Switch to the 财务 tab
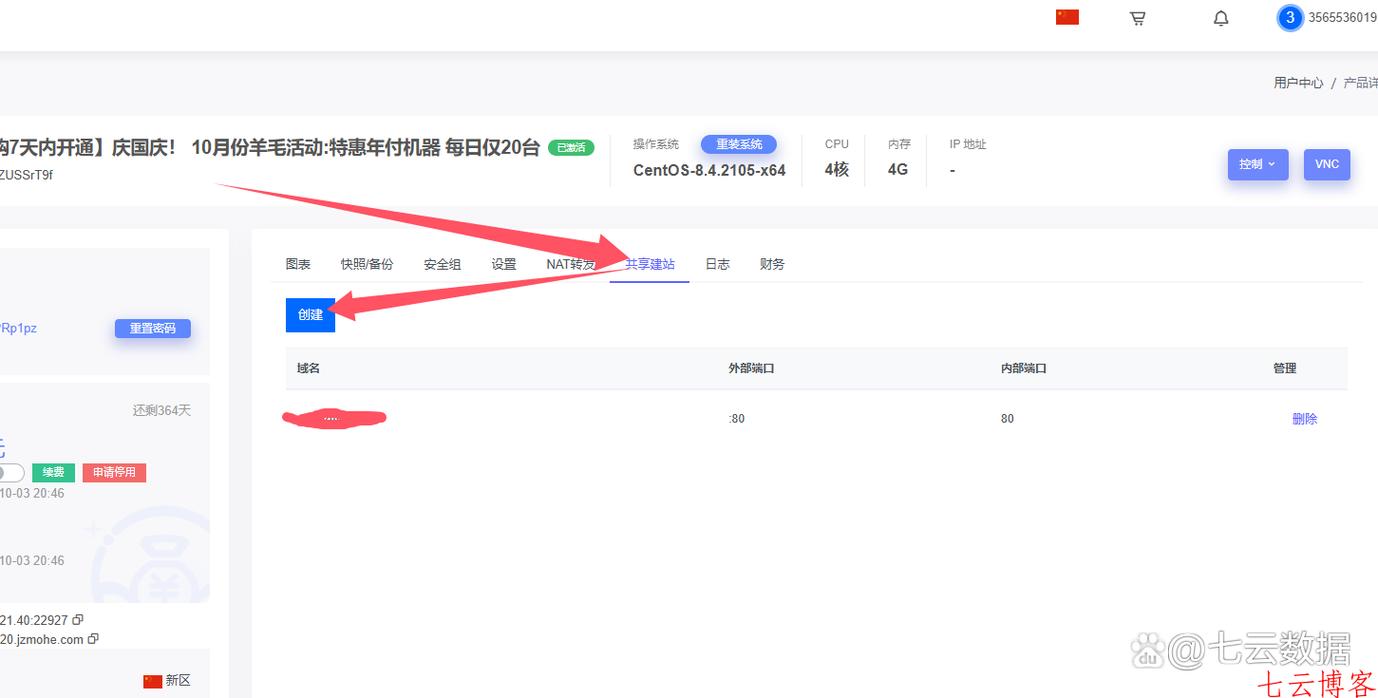Screen dimensions: 1378x698 tap(771, 263)
